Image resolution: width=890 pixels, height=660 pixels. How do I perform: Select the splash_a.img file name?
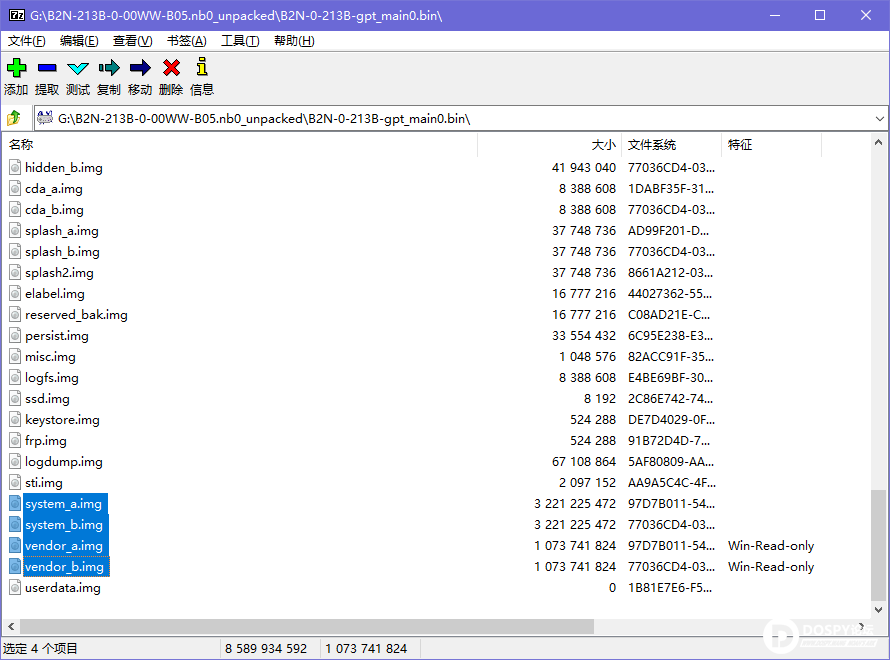tap(62, 230)
